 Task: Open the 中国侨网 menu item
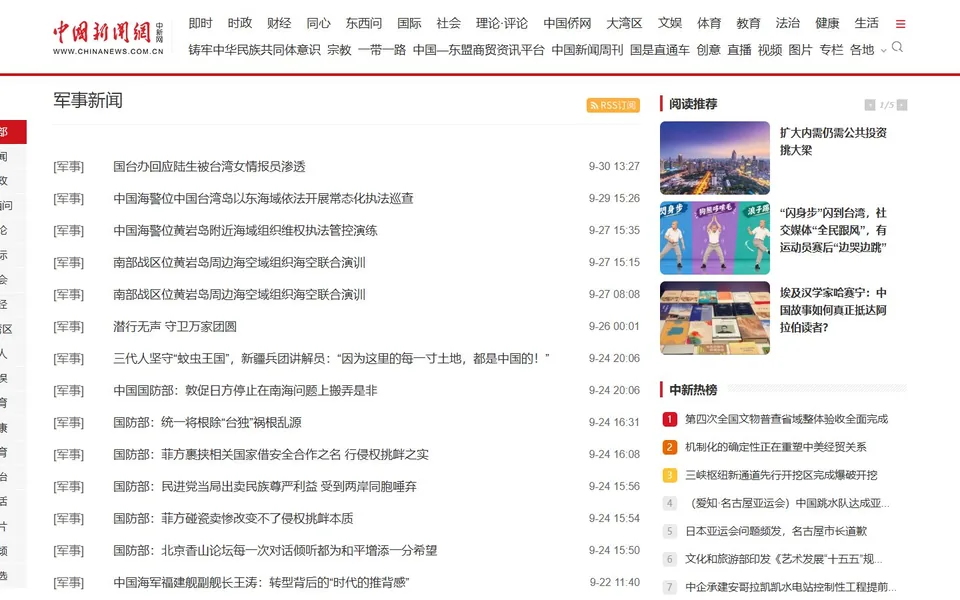click(567, 23)
